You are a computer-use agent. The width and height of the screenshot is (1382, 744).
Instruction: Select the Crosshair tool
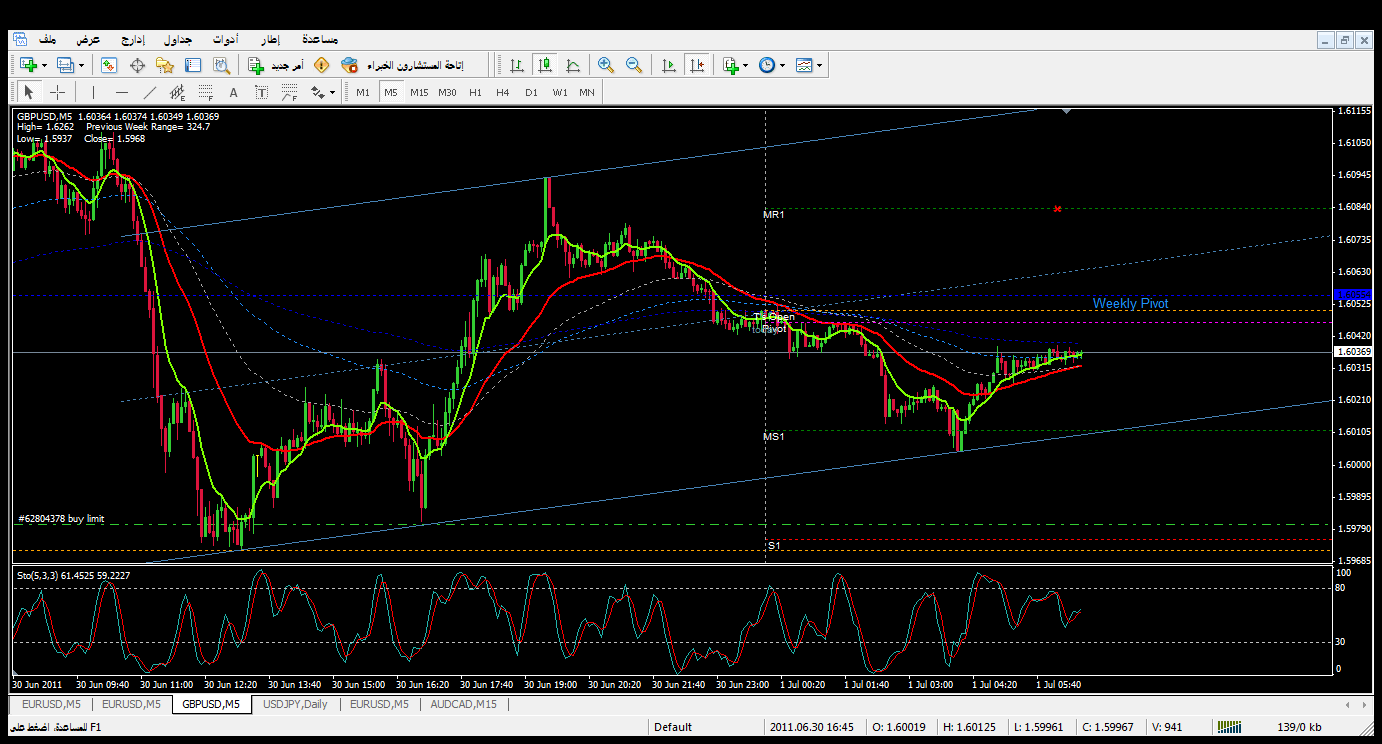pyautogui.click(x=58, y=92)
